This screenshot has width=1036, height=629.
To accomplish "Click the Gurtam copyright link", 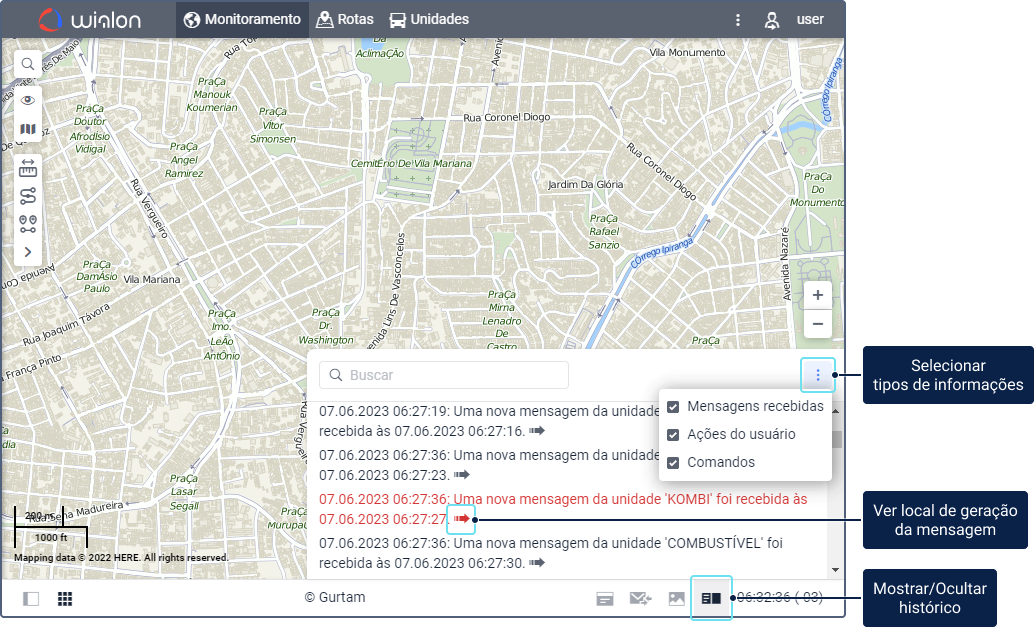I will pyautogui.click(x=335, y=597).
